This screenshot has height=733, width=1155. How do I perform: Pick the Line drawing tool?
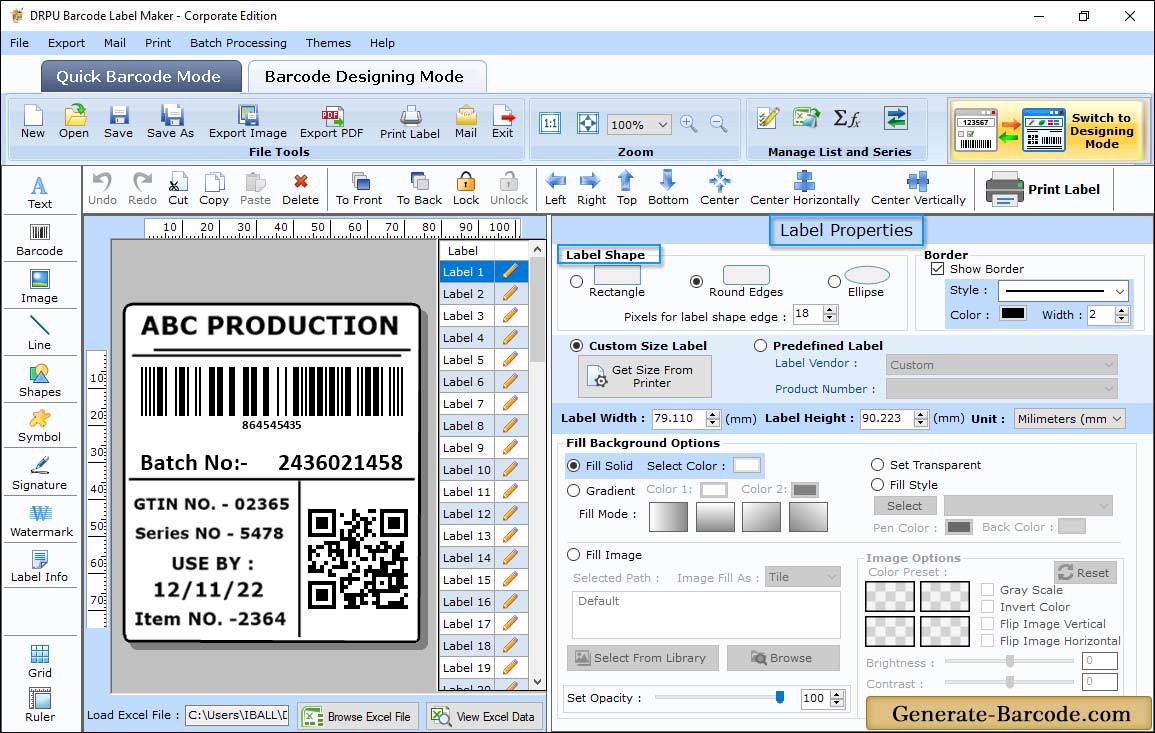click(x=40, y=334)
